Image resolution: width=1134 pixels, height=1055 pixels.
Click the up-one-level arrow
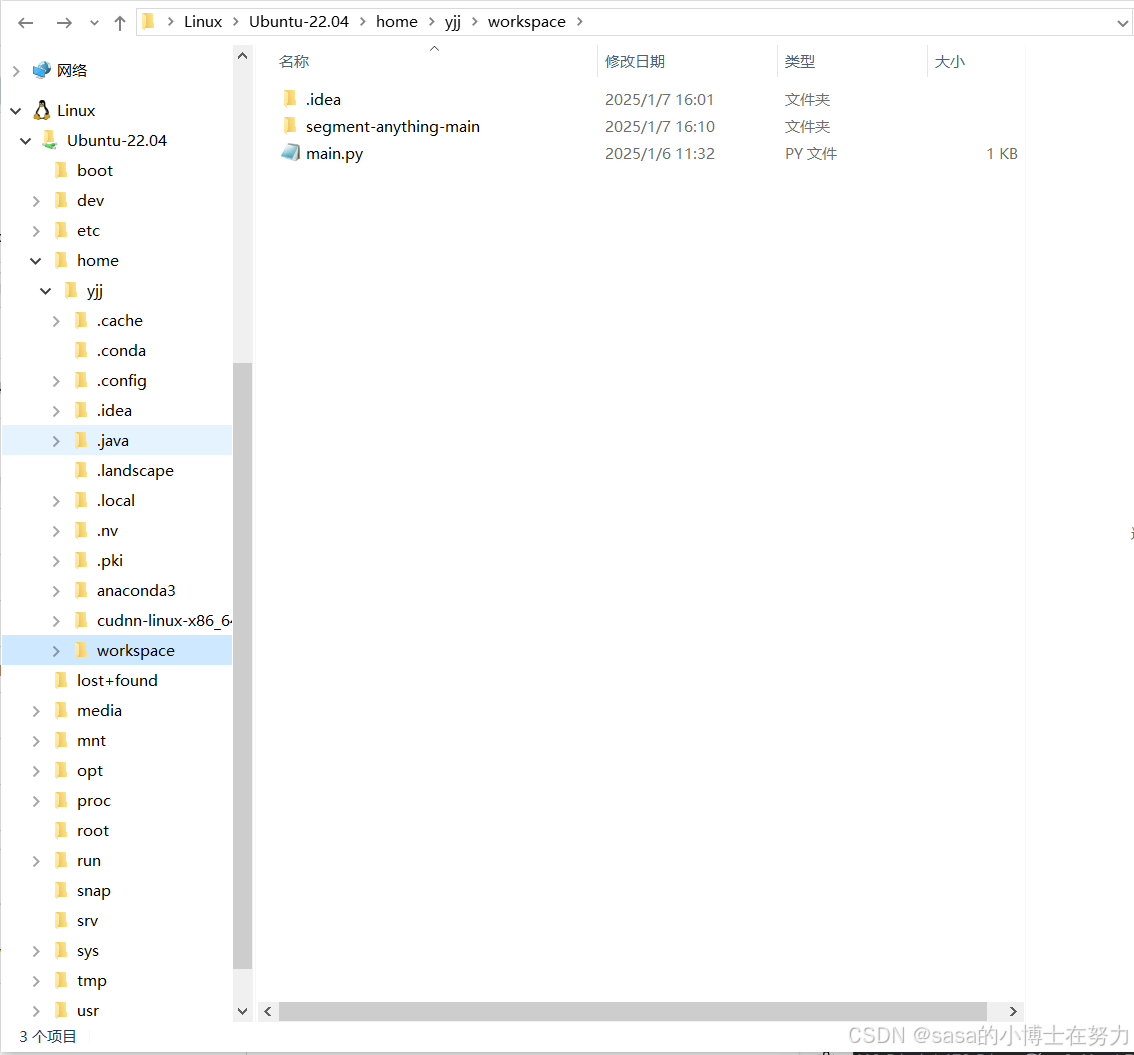(119, 21)
